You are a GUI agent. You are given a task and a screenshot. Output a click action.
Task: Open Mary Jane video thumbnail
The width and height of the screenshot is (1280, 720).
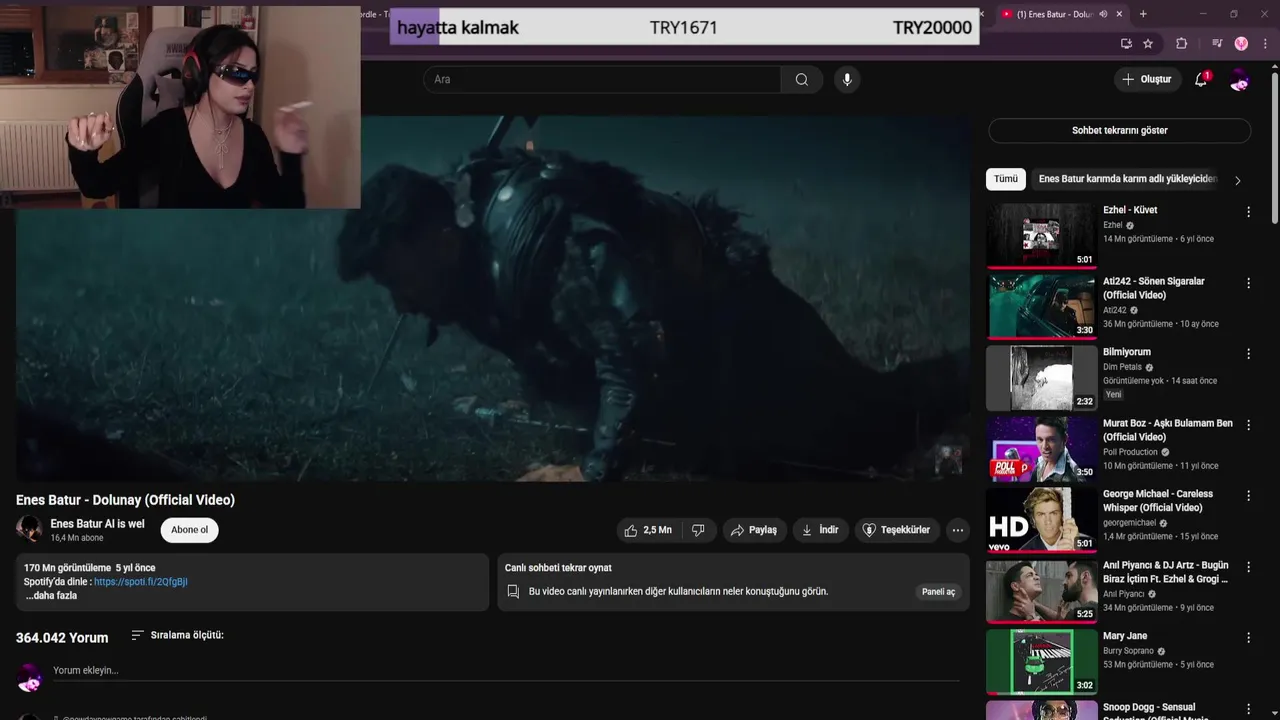pos(1041,662)
